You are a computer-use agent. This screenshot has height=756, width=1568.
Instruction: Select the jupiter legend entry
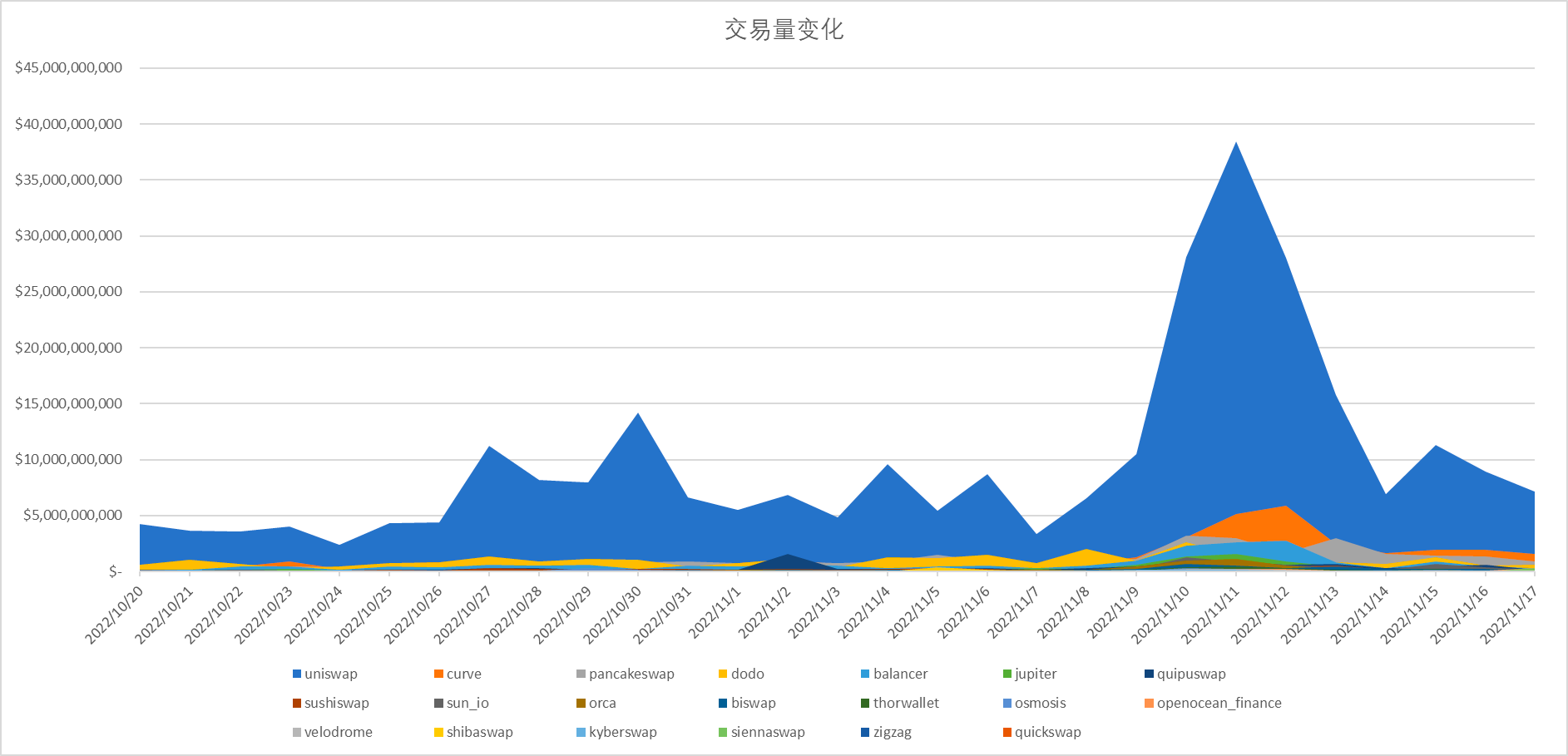pos(1030,674)
